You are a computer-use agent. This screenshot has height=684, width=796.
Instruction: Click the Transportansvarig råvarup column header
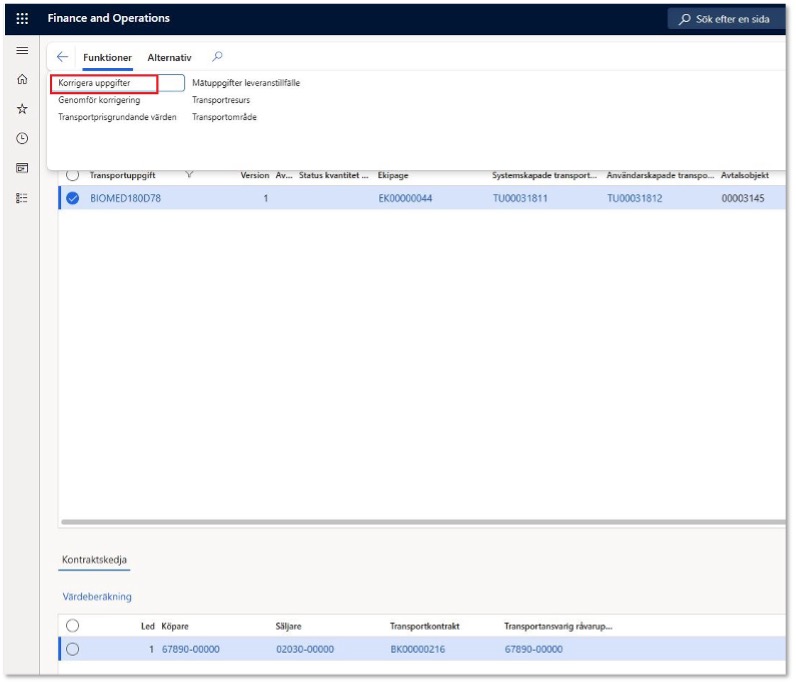click(558, 626)
